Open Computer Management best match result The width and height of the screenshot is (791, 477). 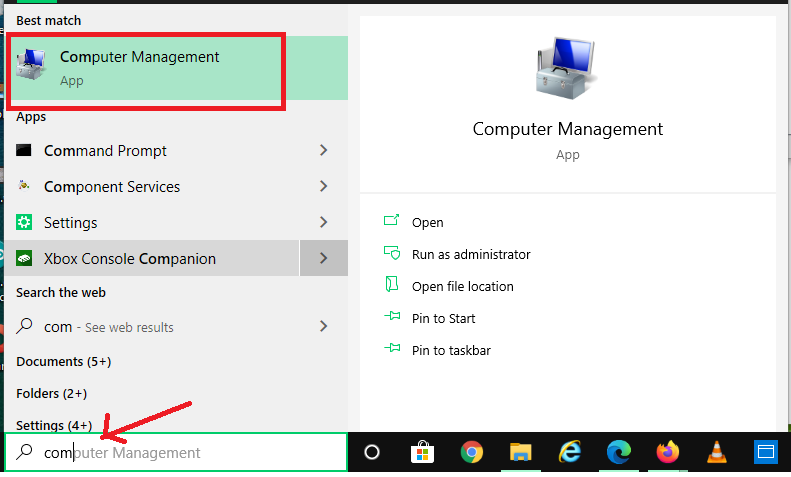tap(177, 68)
